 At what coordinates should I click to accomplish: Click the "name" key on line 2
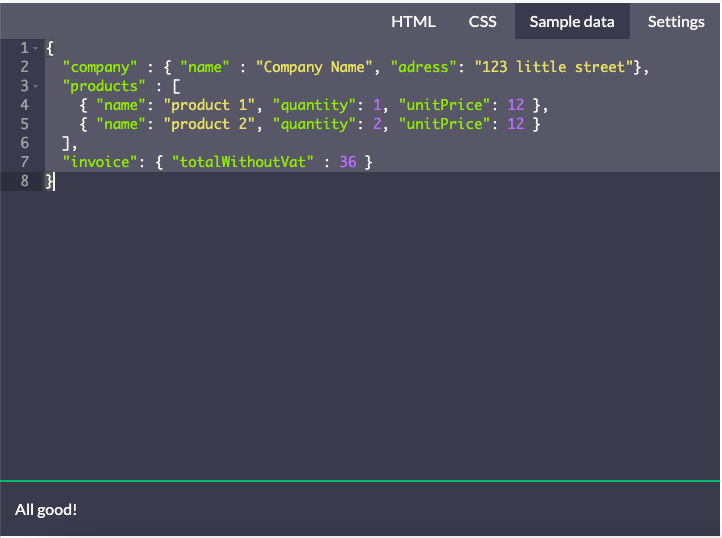[204, 67]
